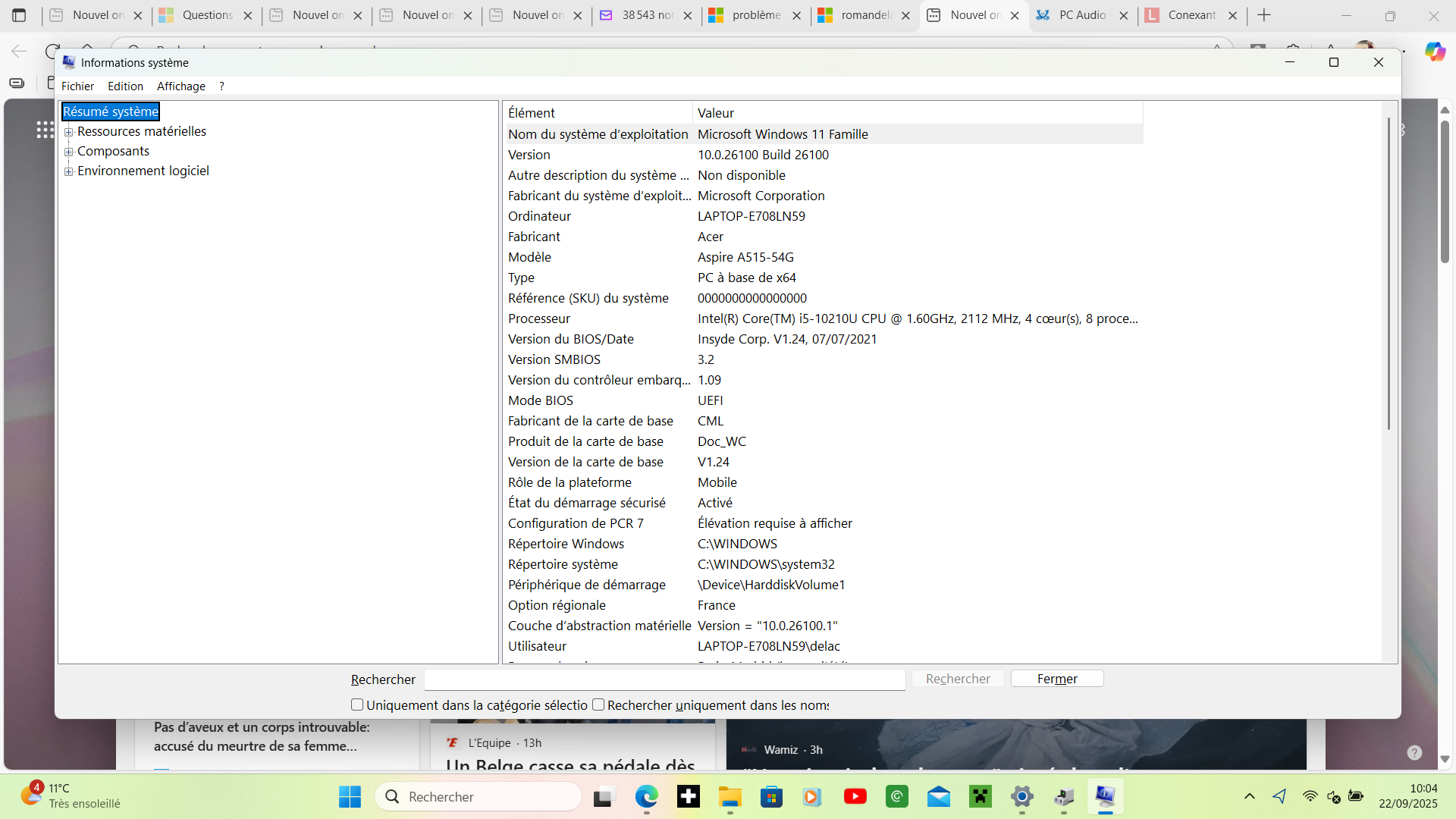Click the battery tray icon
The height and width of the screenshot is (819, 1456).
click(x=1356, y=796)
